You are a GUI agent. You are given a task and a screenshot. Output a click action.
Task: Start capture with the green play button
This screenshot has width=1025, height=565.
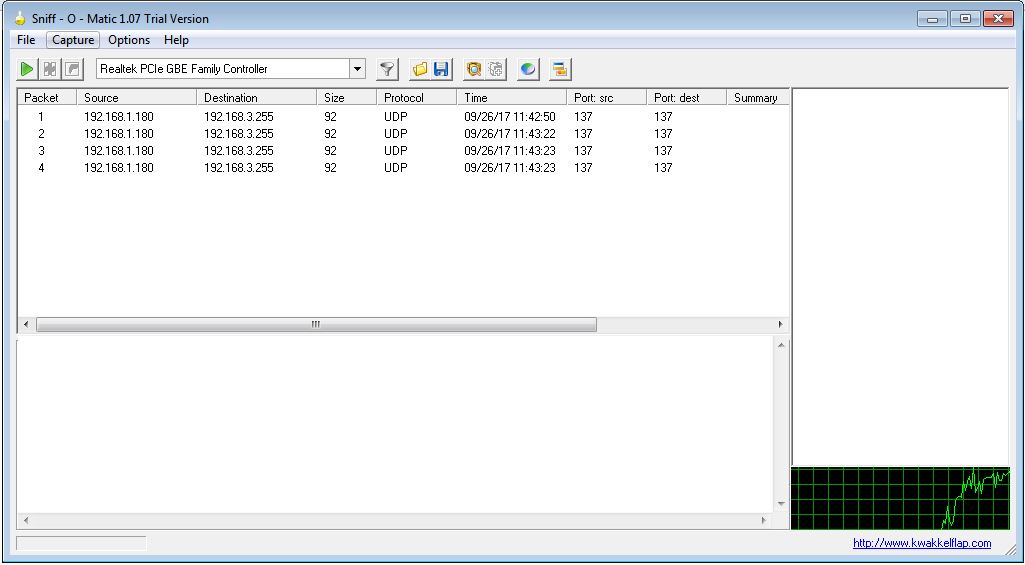coord(27,69)
